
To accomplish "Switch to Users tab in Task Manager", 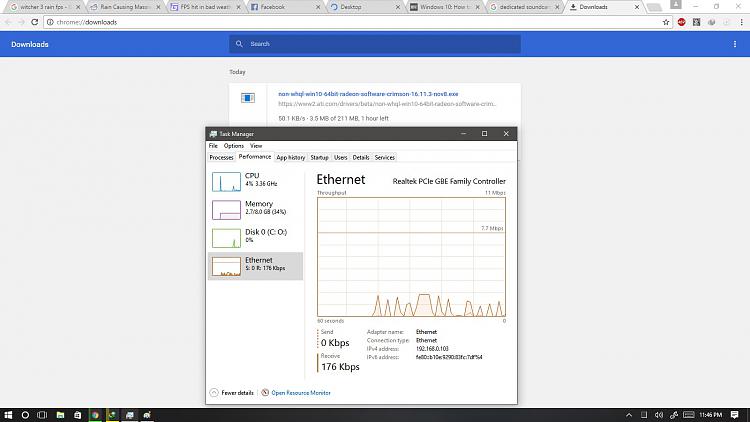I will click(x=341, y=157).
